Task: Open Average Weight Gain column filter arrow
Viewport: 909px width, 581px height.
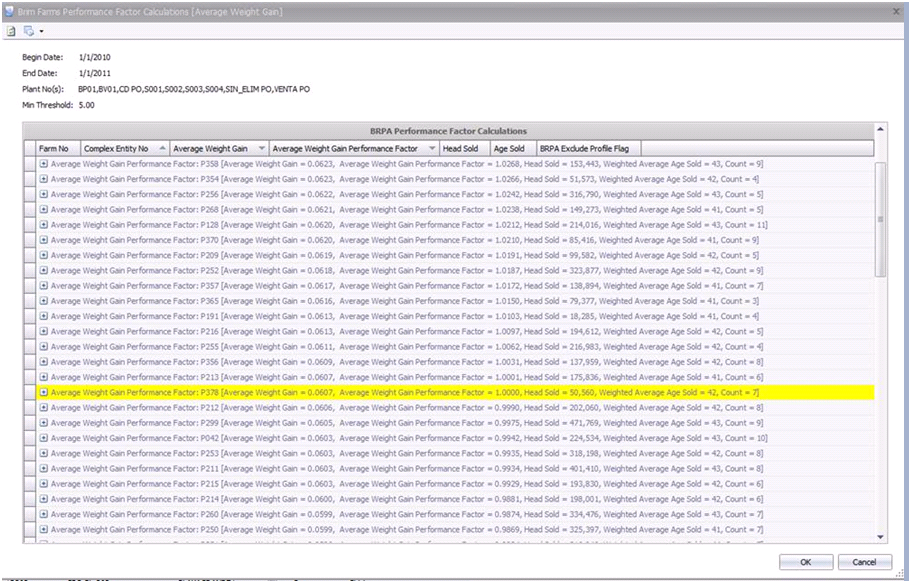Action: pyautogui.click(x=262, y=148)
